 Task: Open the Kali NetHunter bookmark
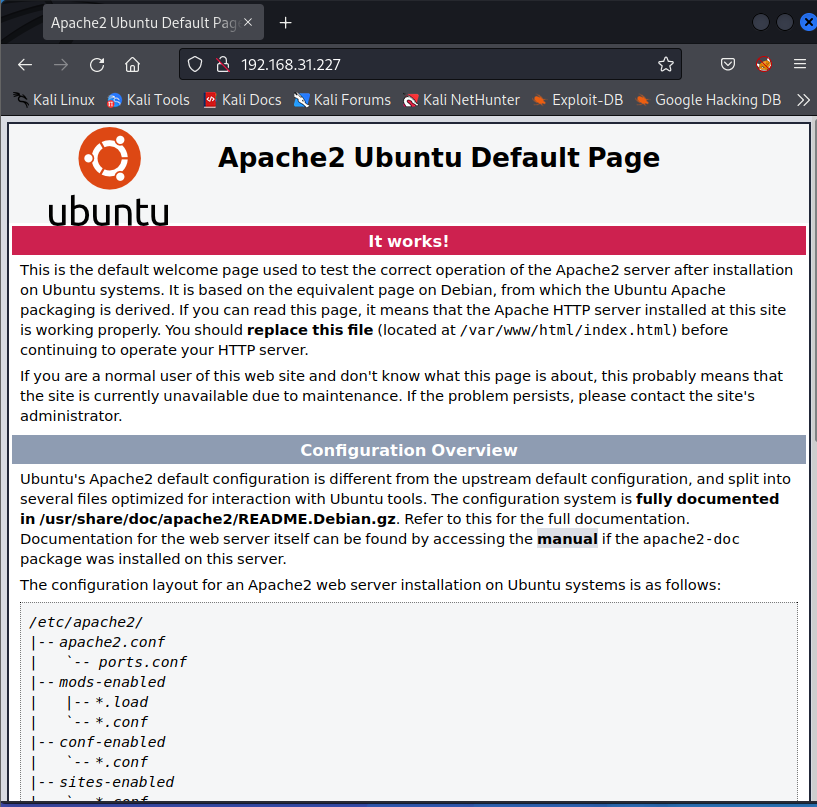pyautogui.click(x=462, y=100)
